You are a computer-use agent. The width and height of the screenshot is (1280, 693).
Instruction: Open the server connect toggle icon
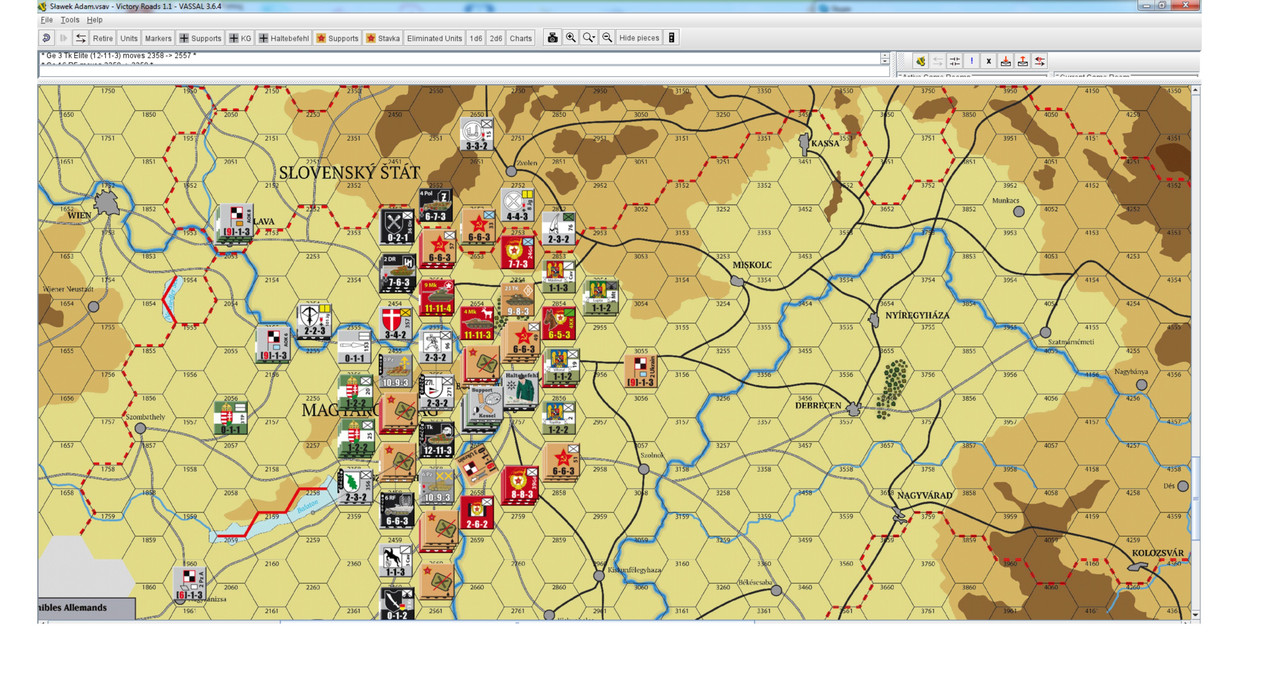(81, 38)
